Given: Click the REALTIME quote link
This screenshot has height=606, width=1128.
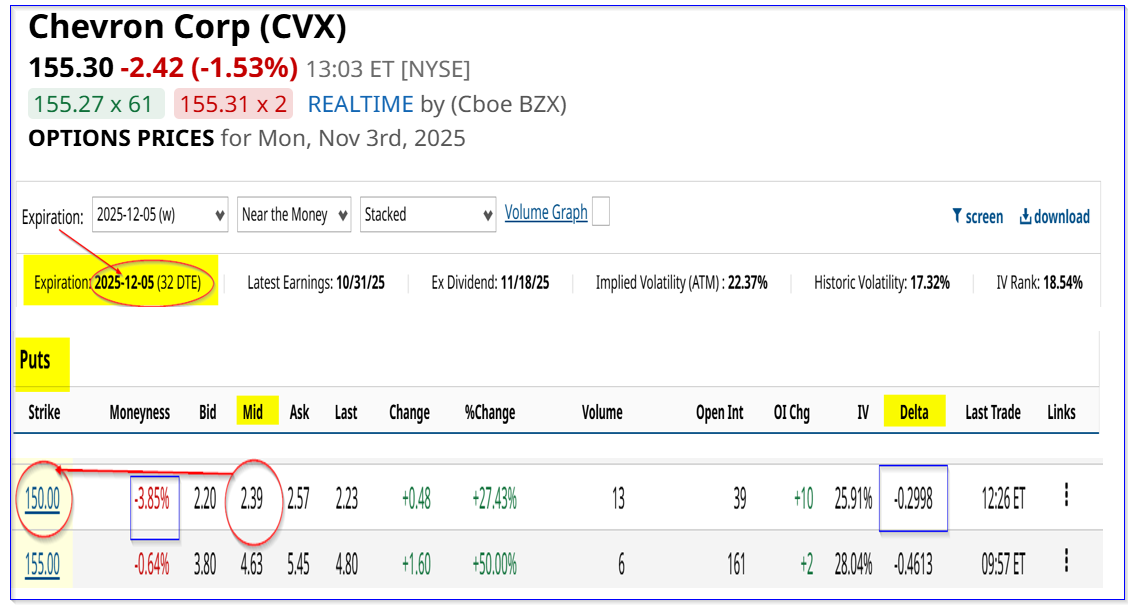Looking at the screenshot, I should [x=360, y=104].
